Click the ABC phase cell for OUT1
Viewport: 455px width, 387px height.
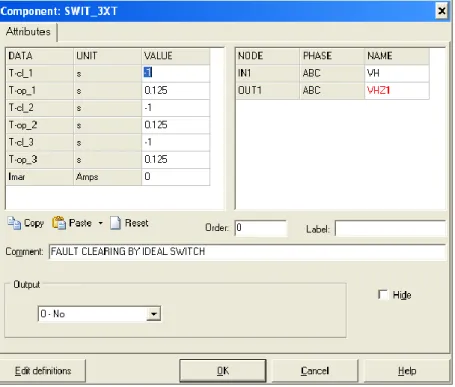[332, 90]
